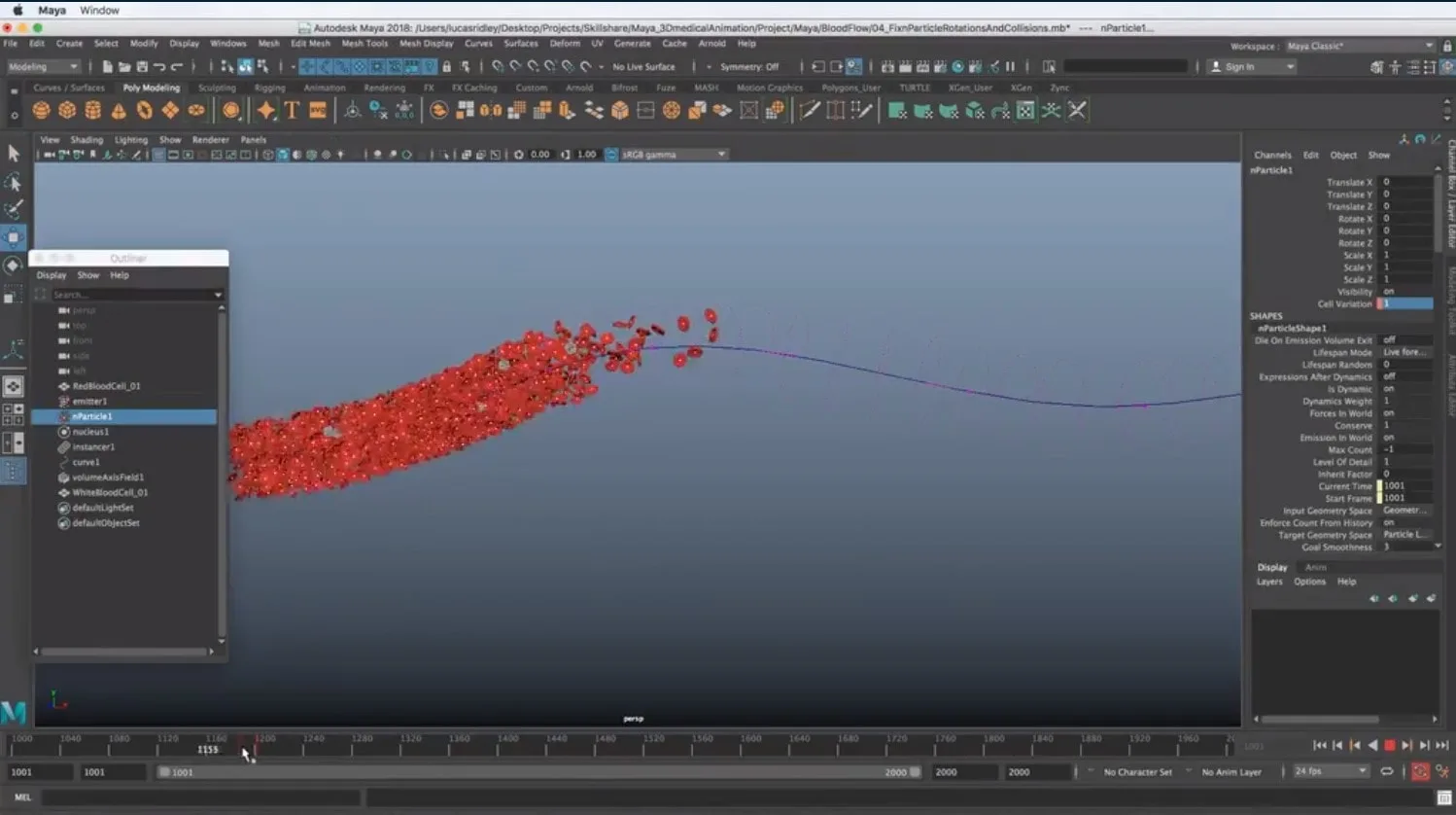
Task: Open the viewport Shading menu
Action: pos(87,139)
